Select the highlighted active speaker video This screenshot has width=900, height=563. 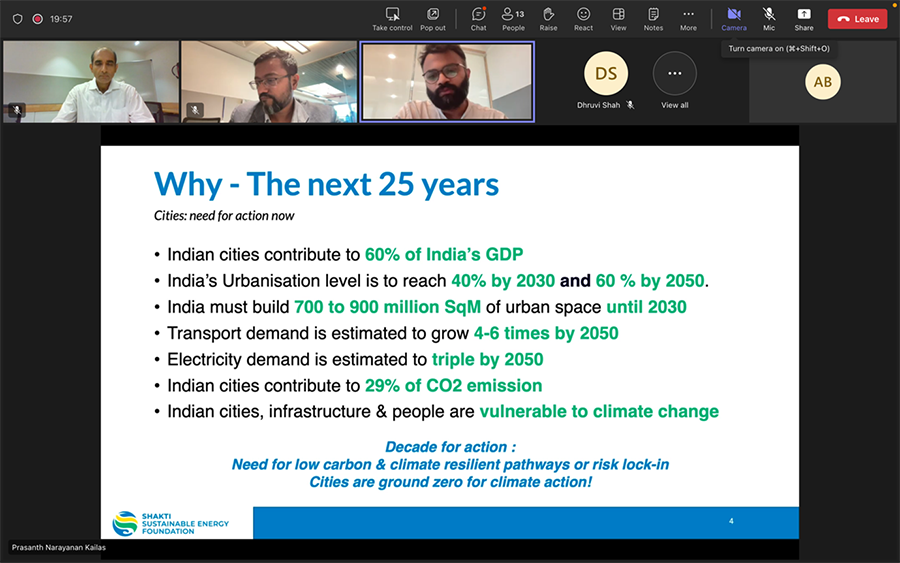(447, 81)
